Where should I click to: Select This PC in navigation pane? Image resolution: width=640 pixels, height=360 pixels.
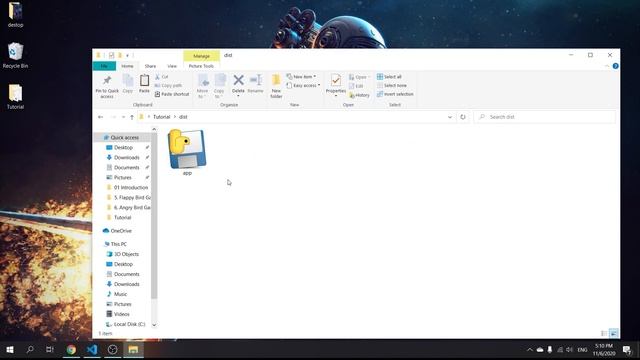[x=118, y=244]
